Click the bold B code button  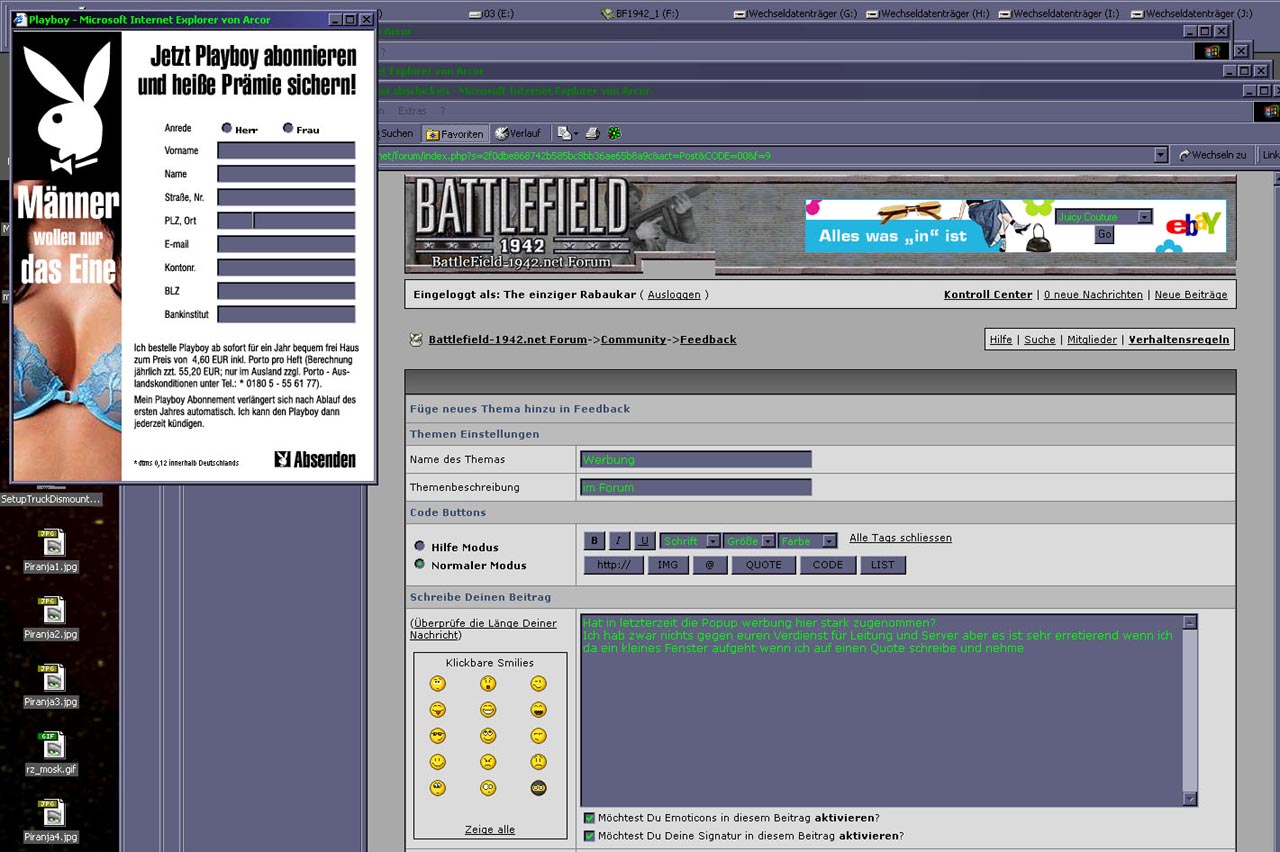pos(594,541)
